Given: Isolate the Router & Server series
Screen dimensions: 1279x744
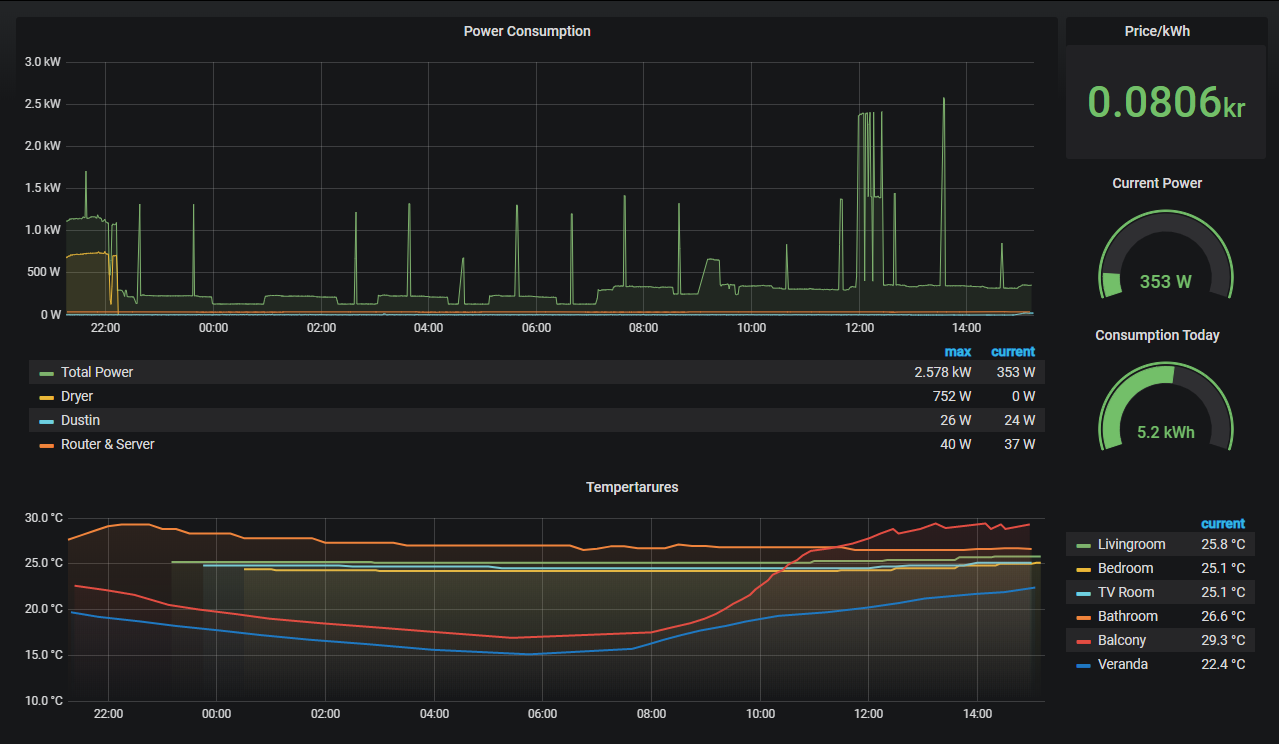Looking at the screenshot, I should coord(107,444).
